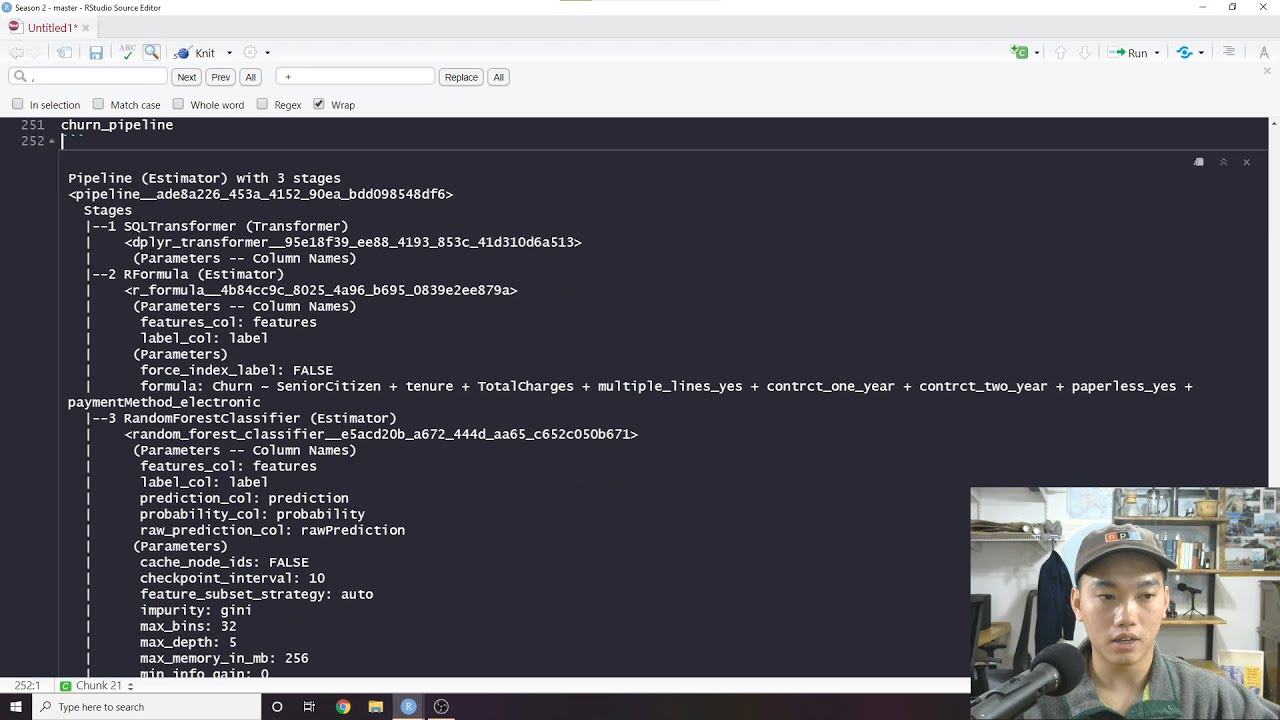Run spellcheck with the ABC icon
Viewport: 1280px width, 720px height.
(126, 52)
